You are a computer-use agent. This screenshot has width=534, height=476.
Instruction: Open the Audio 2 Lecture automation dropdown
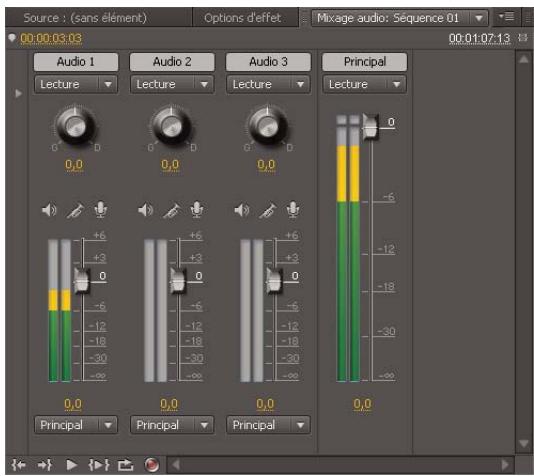[x=172, y=84]
